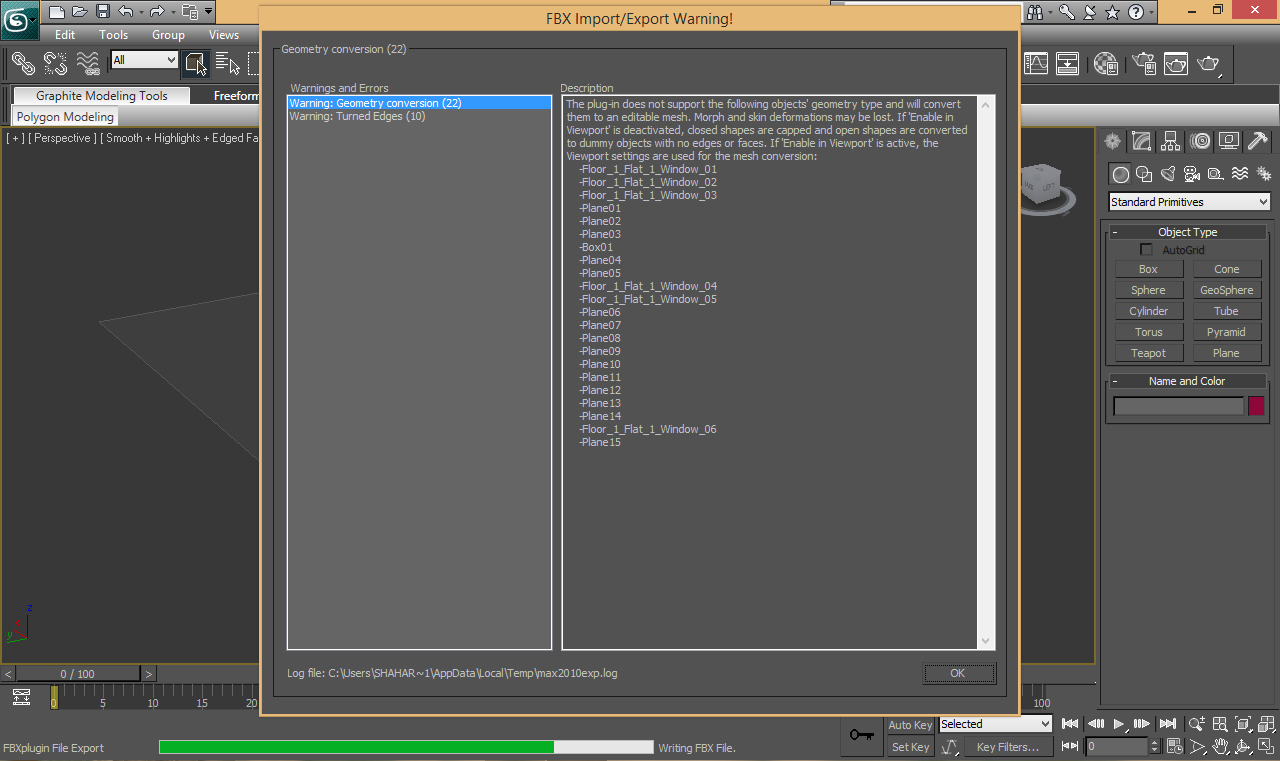Select the Select and Link chain tool
This screenshot has height=761, width=1280.
(22, 63)
